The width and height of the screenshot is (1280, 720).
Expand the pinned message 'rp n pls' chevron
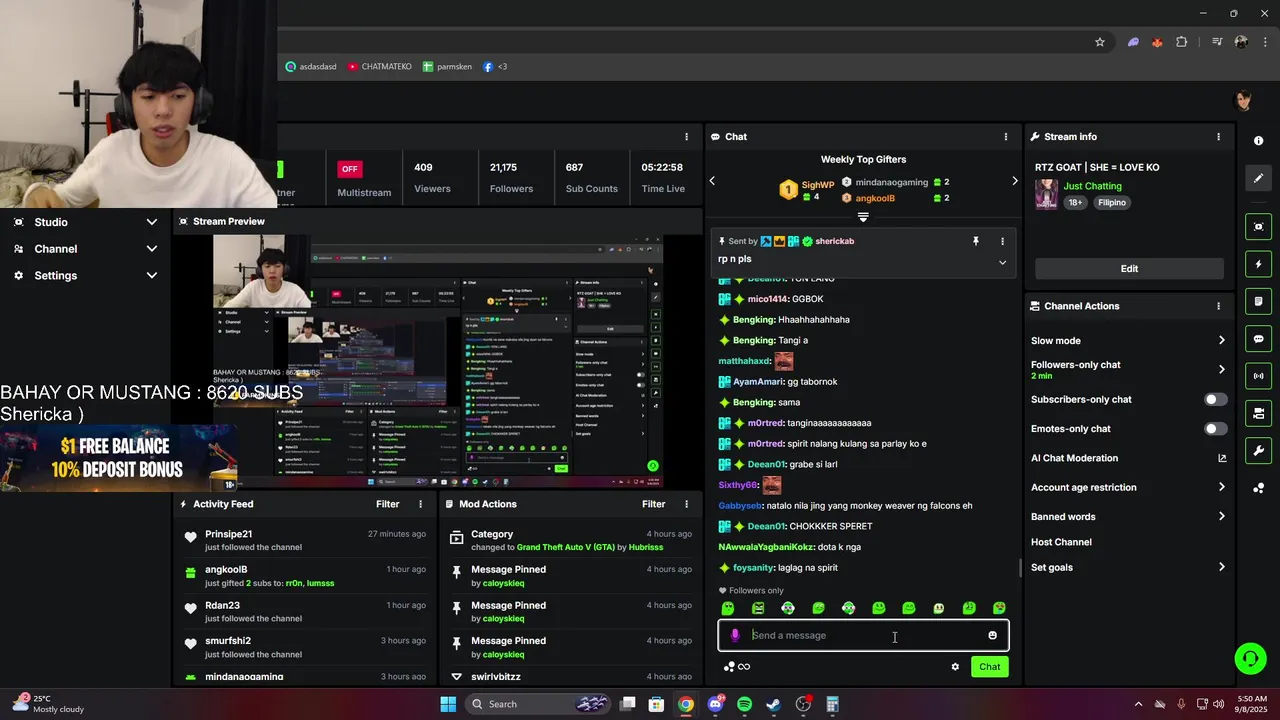(x=1002, y=262)
